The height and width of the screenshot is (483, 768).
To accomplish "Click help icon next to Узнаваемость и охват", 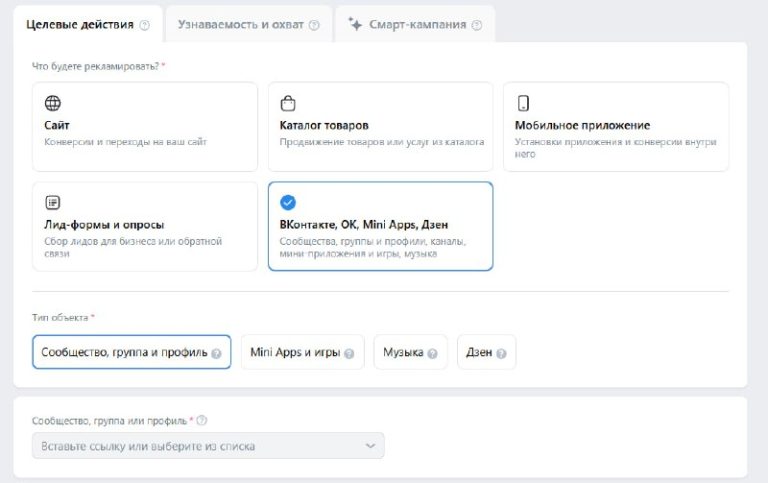I will click(x=314, y=25).
